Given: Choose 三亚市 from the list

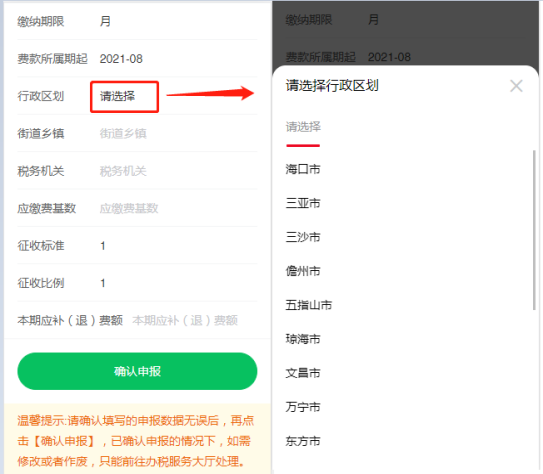Looking at the screenshot, I should click(x=303, y=203).
